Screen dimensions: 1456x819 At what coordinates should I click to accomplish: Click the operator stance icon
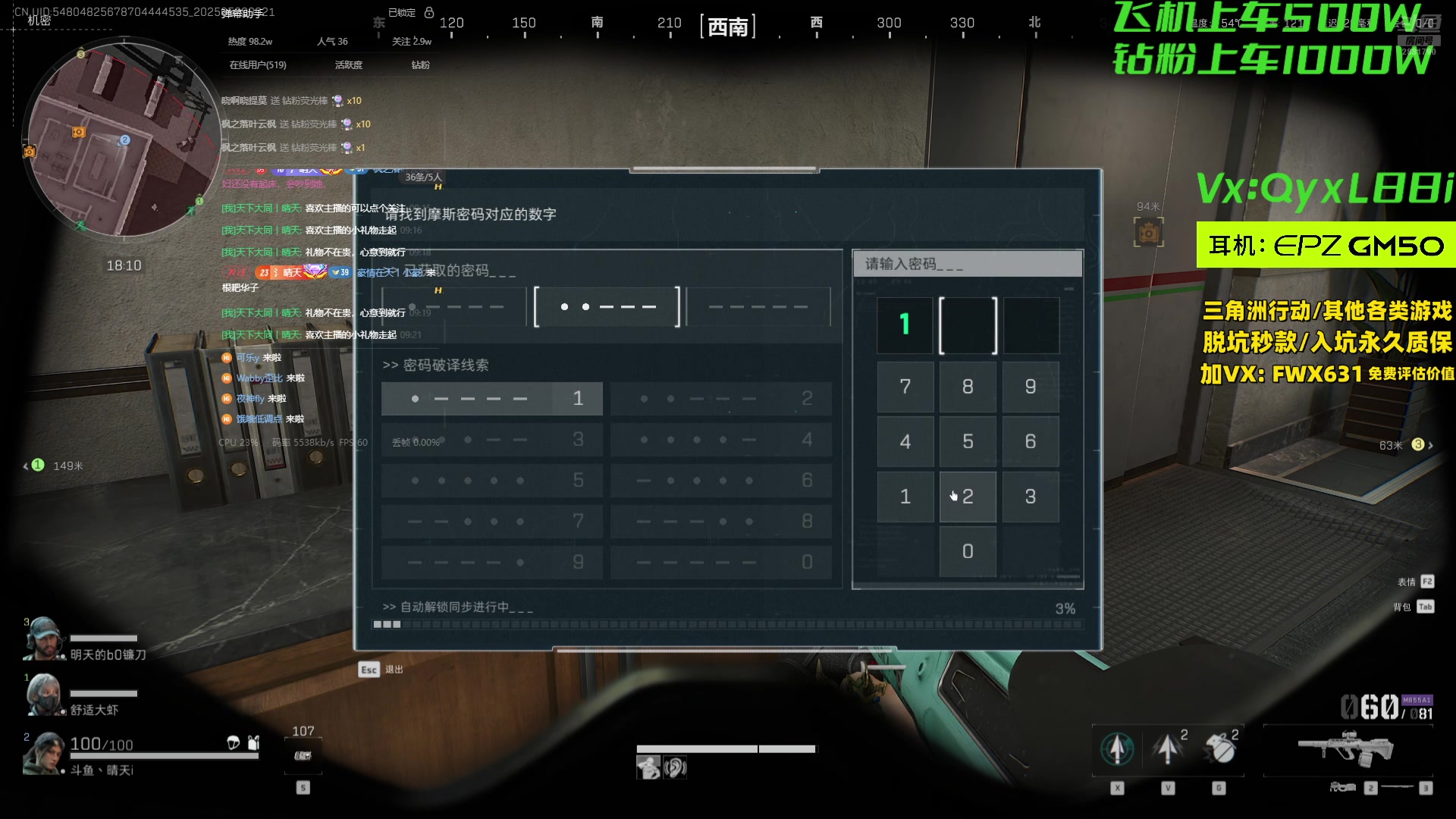[x=648, y=767]
